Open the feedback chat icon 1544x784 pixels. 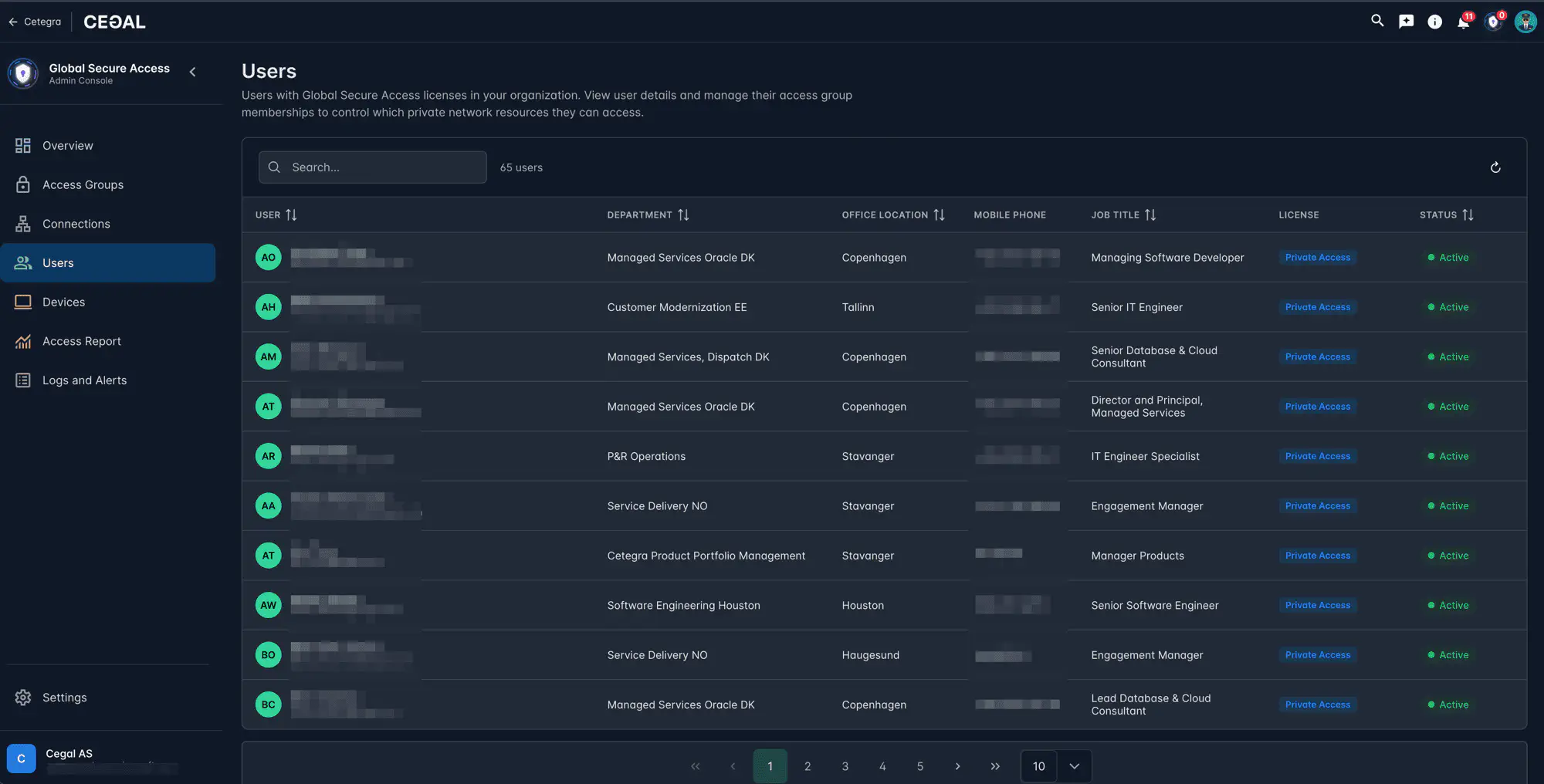[1406, 22]
